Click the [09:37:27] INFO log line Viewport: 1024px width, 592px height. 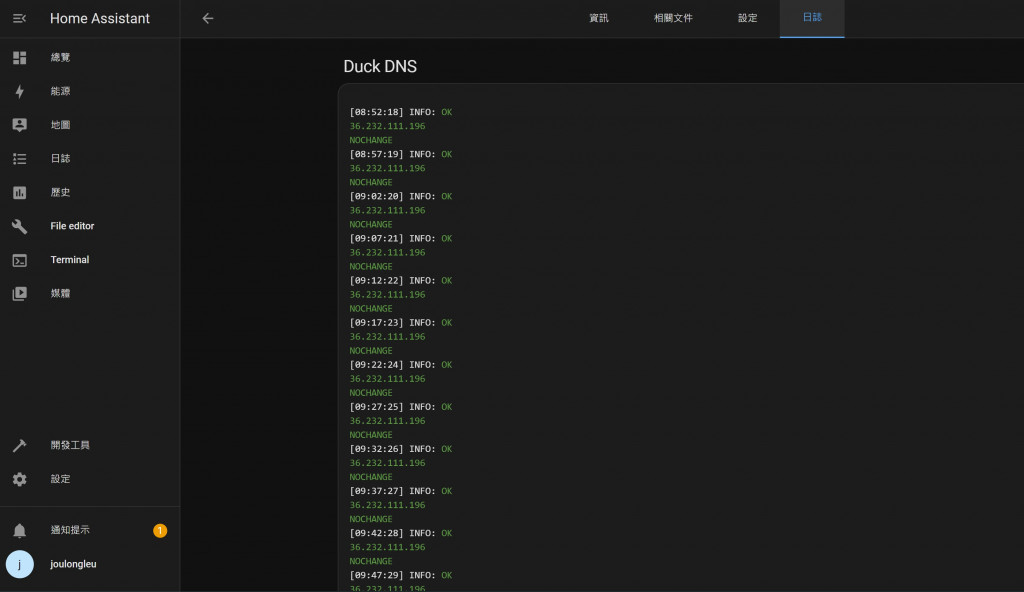click(400, 491)
